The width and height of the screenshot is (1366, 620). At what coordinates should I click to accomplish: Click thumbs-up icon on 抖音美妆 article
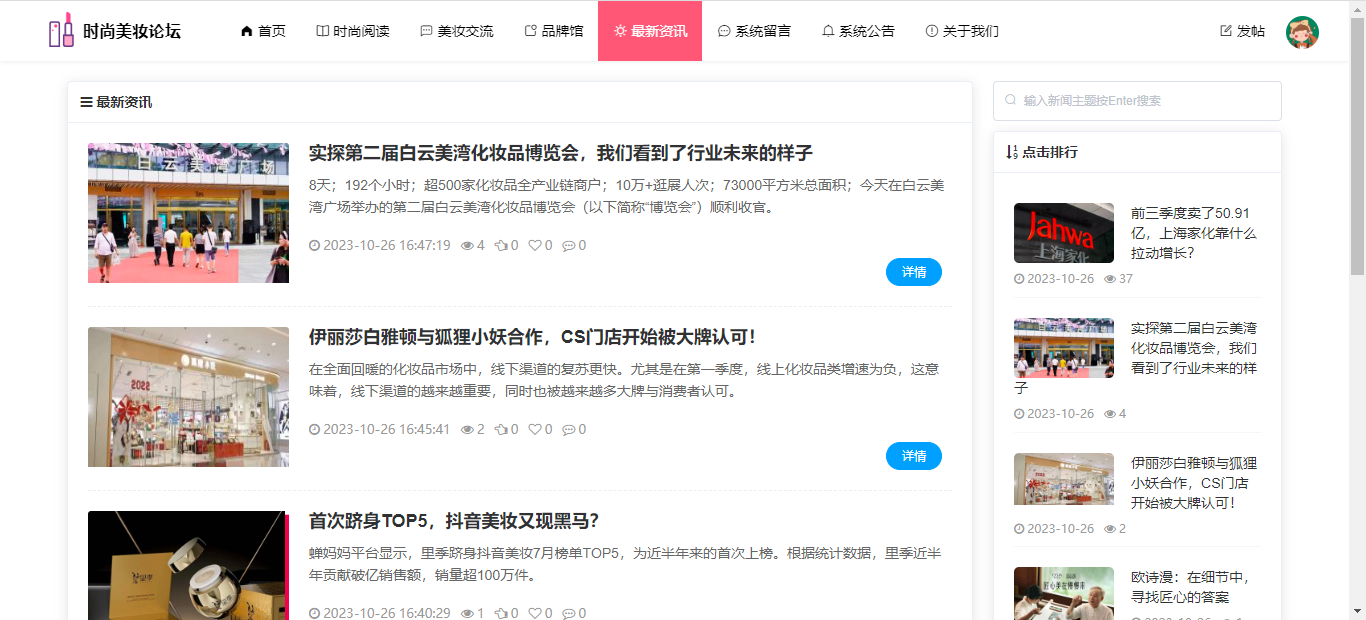[501, 613]
